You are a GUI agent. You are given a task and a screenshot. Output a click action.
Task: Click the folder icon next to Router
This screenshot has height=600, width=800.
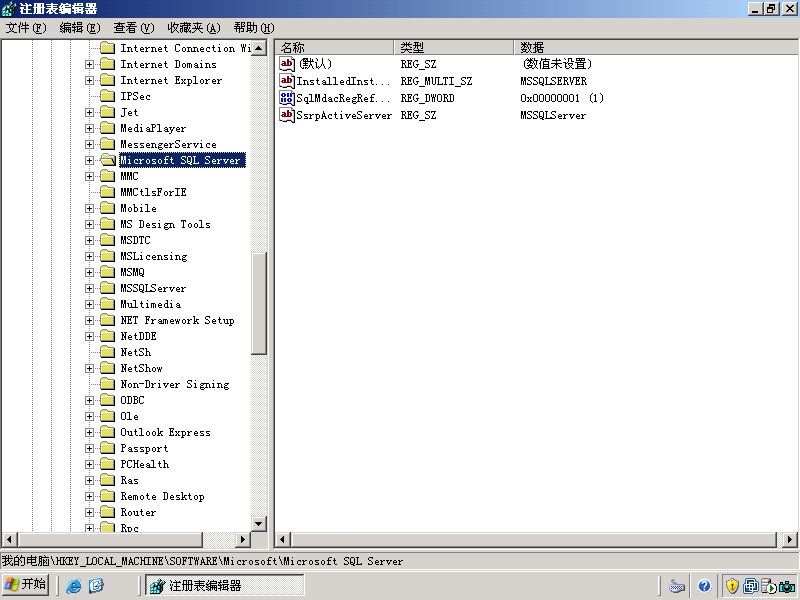[108, 512]
